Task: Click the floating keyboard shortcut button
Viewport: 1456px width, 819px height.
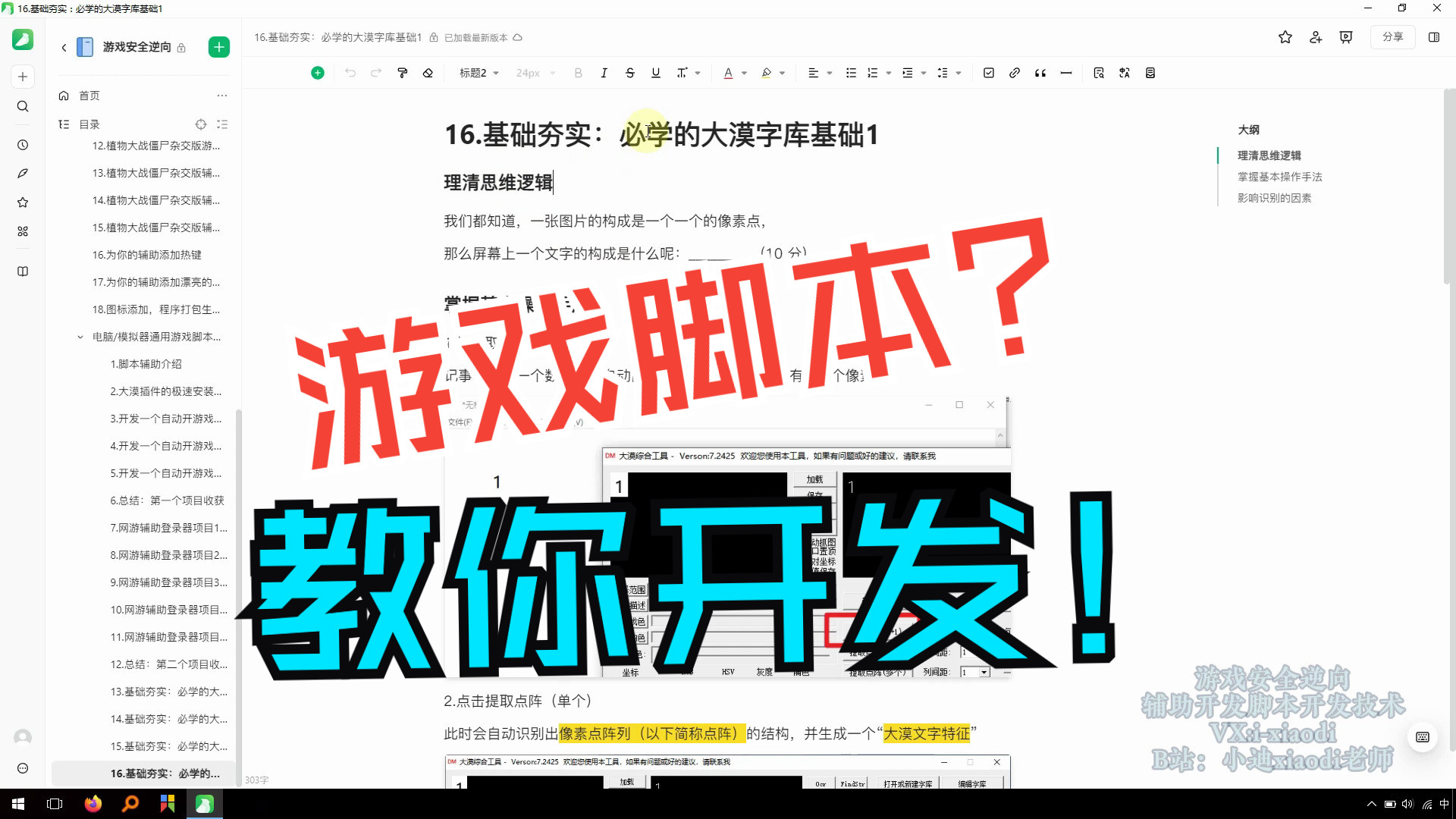Action: (1423, 737)
